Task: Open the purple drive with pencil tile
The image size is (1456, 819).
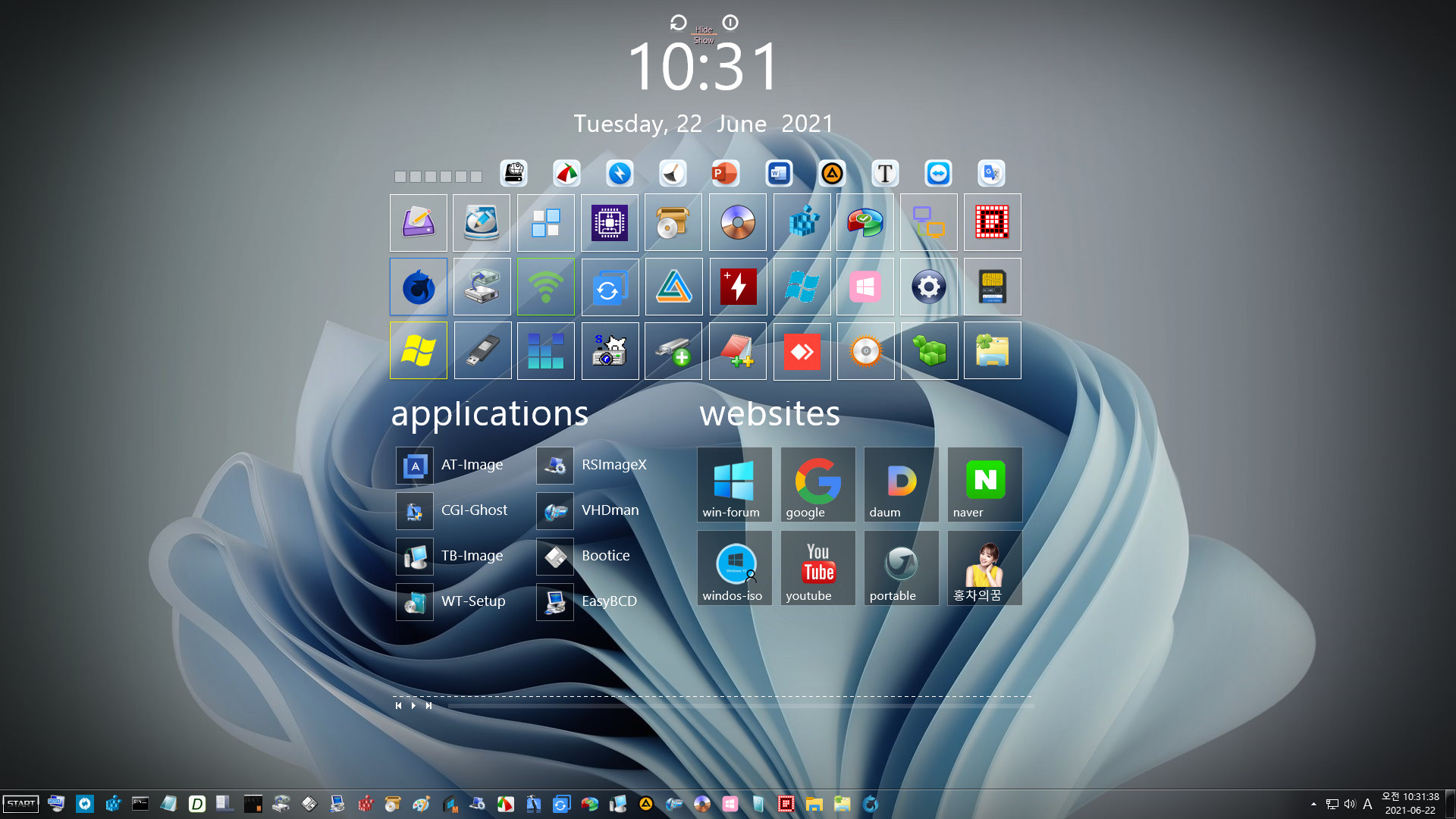Action: click(419, 222)
